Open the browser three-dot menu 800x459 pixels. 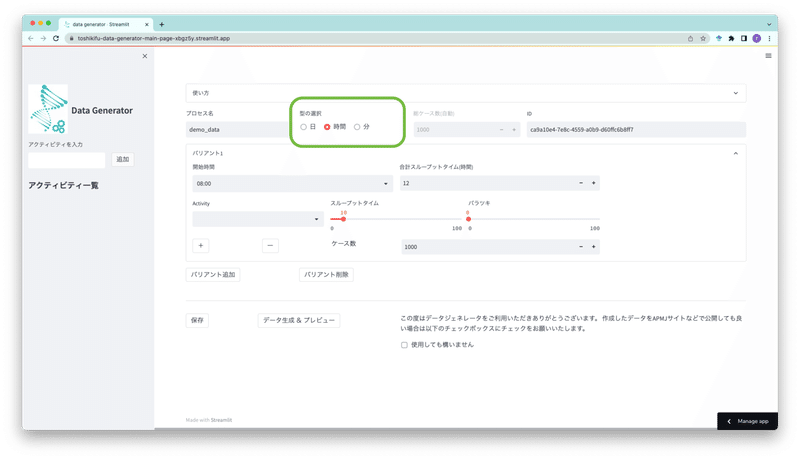tap(769, 38)
